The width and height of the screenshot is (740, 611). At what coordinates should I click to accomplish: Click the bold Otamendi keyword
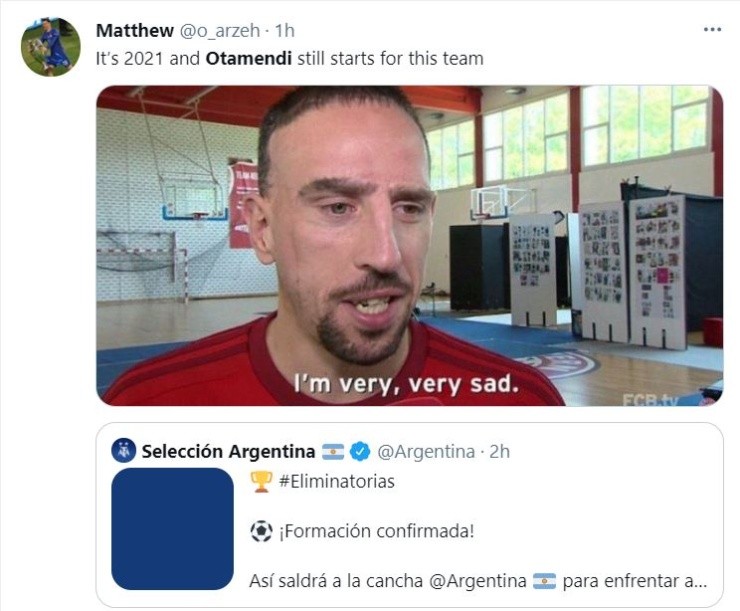click(x=249, y=59)
